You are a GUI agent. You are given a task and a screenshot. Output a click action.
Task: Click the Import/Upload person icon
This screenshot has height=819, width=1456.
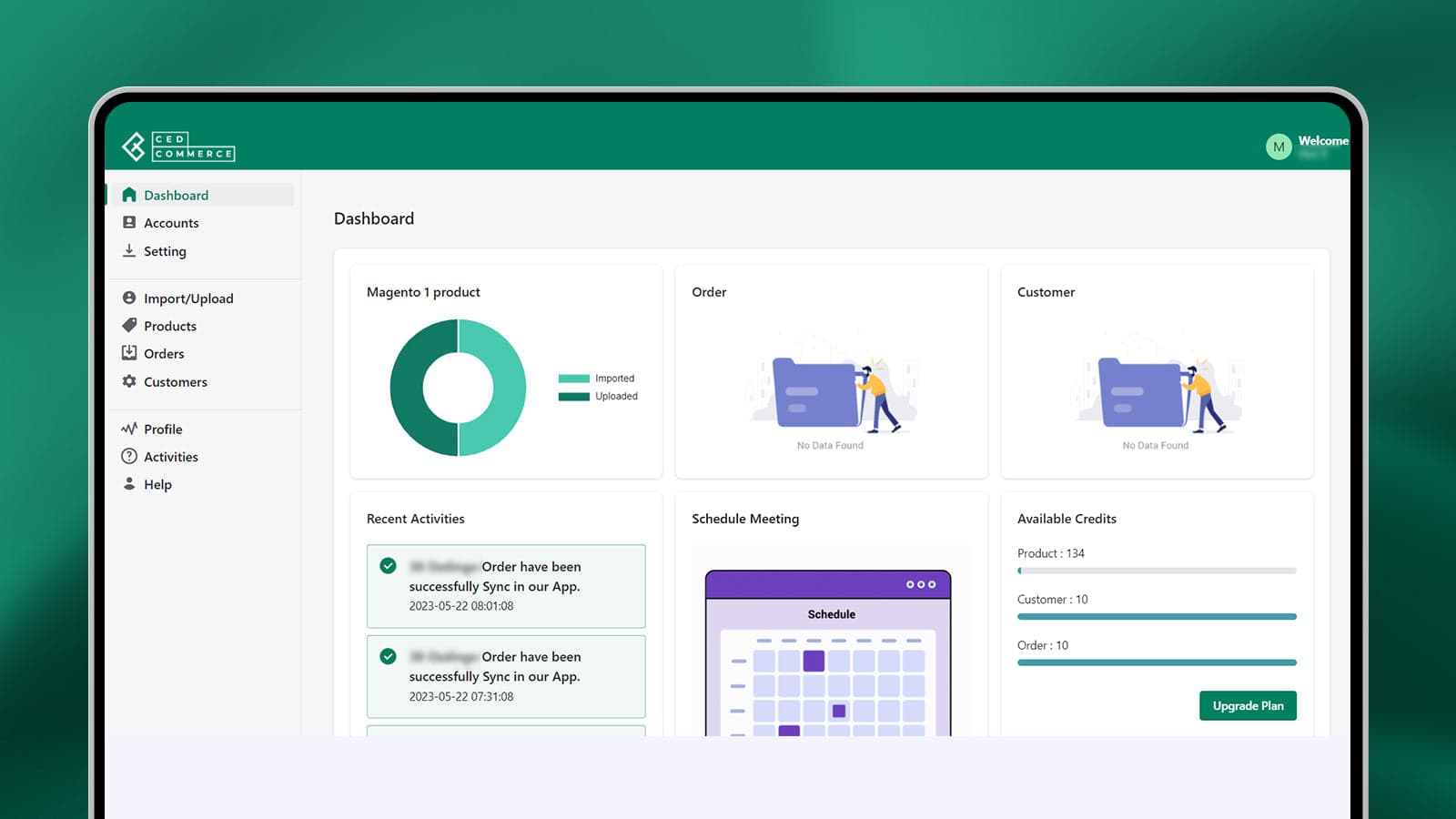(130, 298)
